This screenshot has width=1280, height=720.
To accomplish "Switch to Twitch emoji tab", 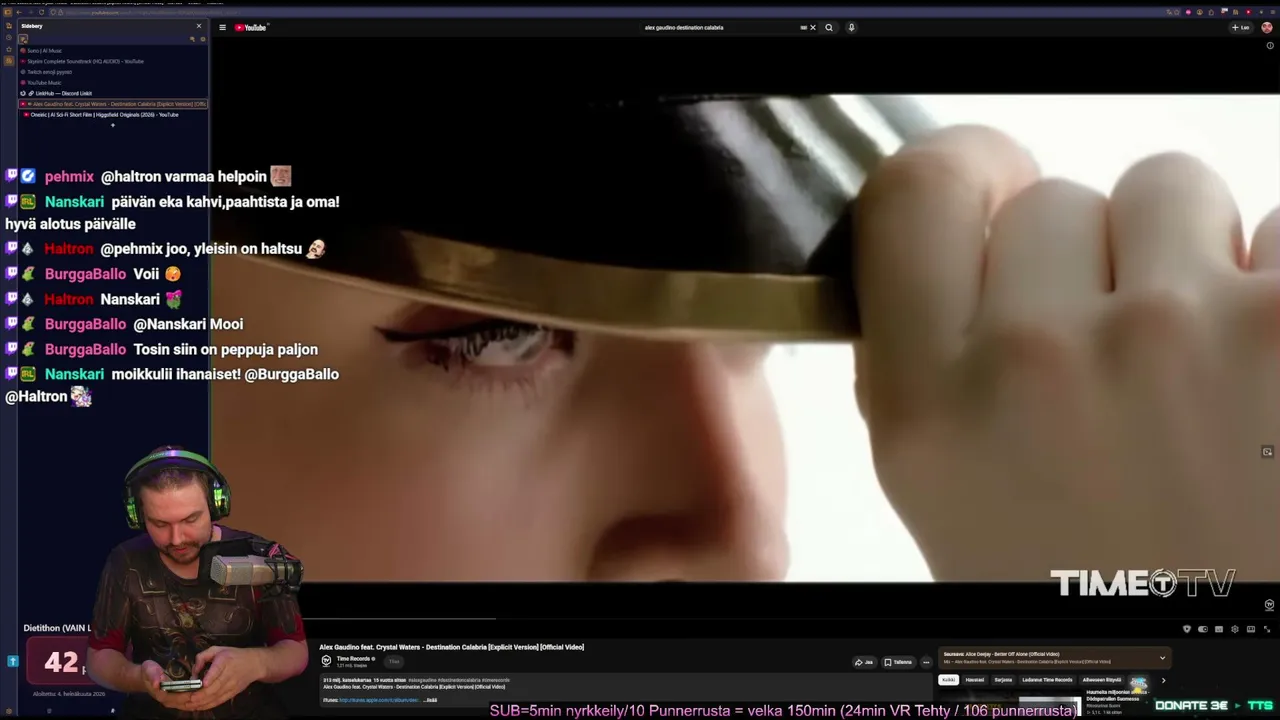I will point(113,72).
